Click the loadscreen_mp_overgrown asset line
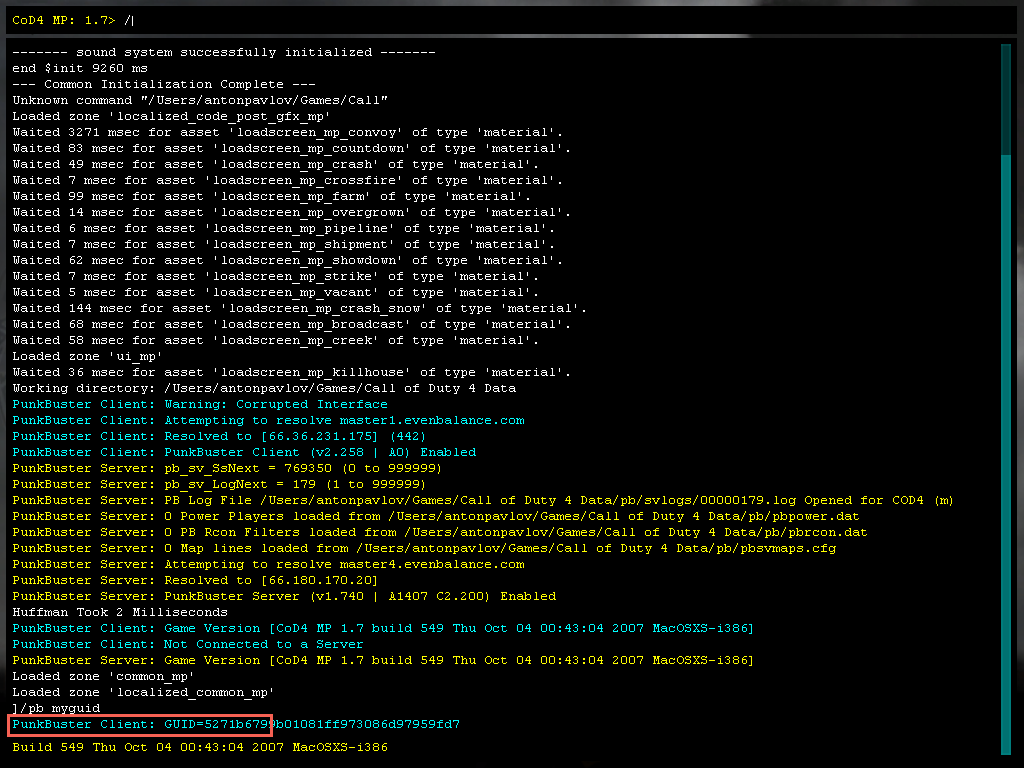1024x768 pixels. [x=291, y=212]
